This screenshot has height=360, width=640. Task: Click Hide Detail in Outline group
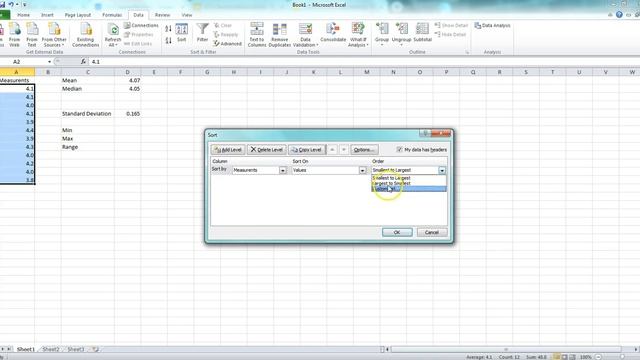coord(450,35)
